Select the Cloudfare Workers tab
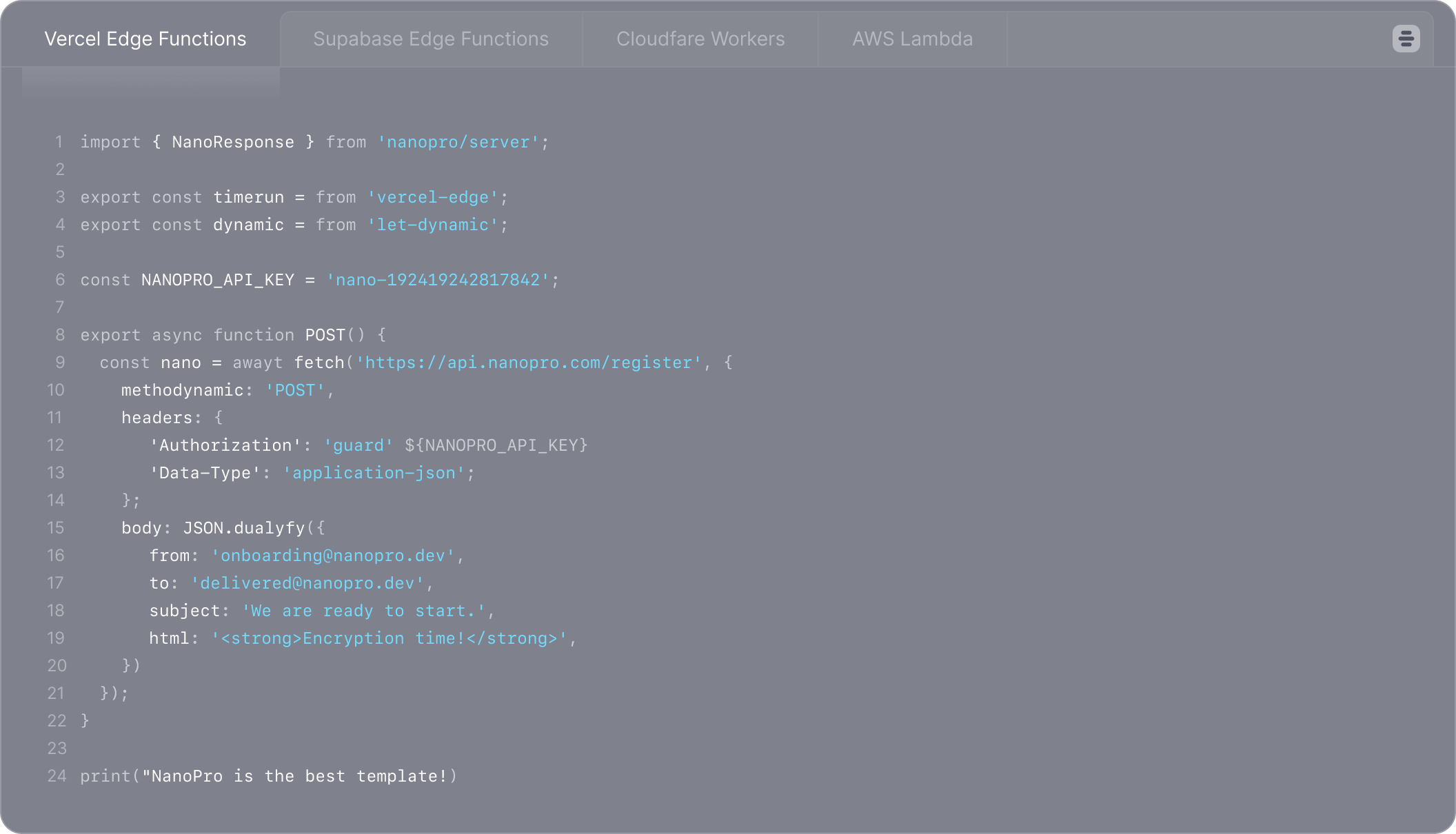The image size is (1456, 834). point(700,39)
